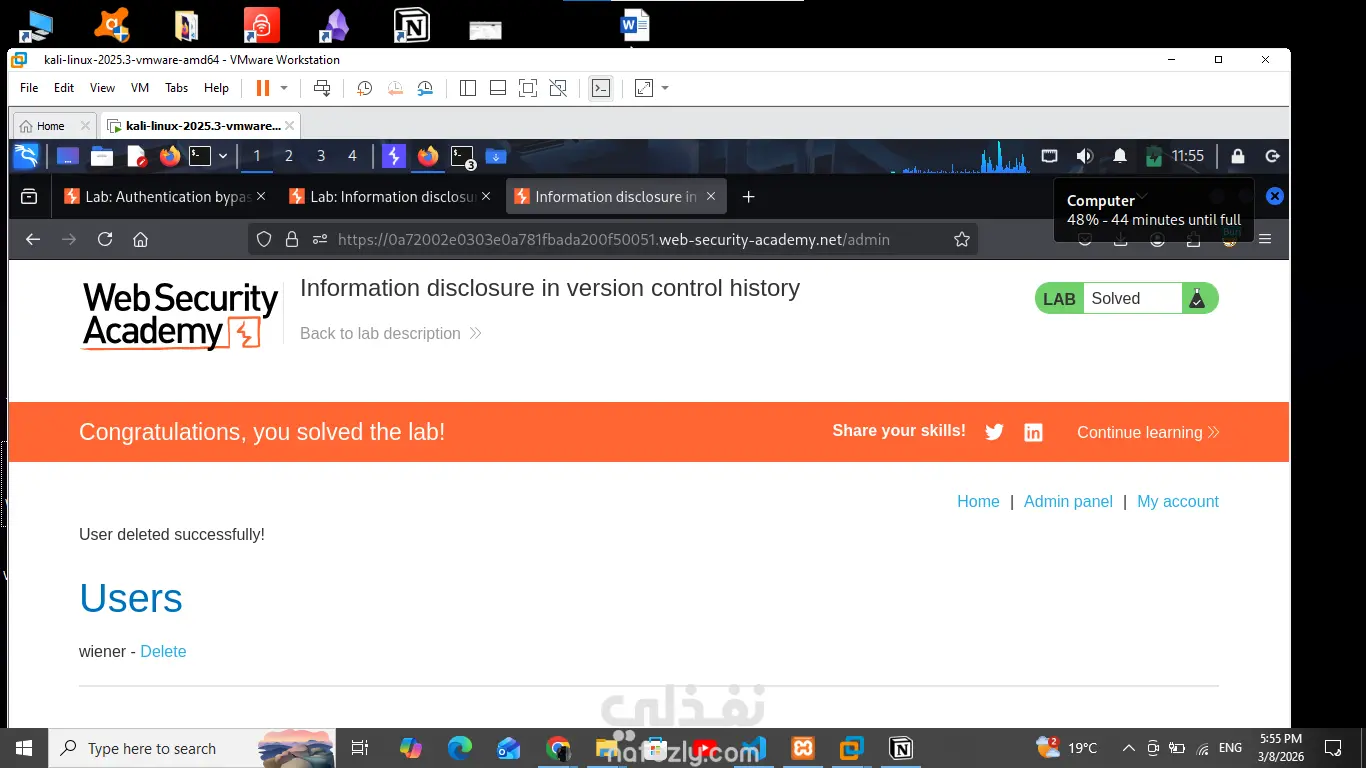
Task: Click the Continue learning link
Action: pyautogui.click(x=1148, y=432)
